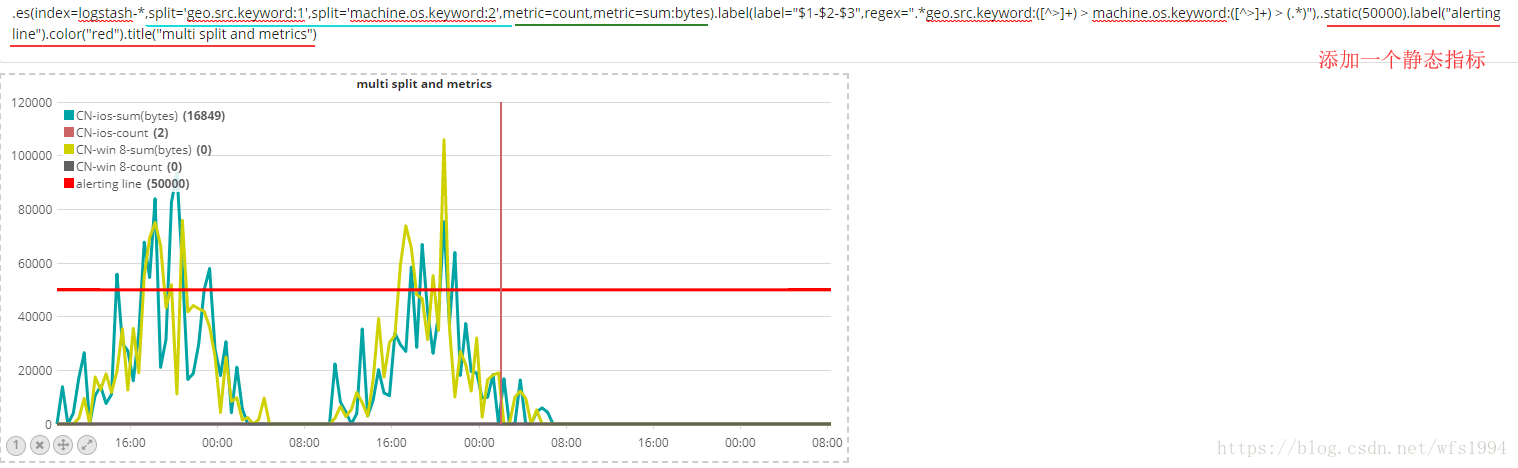Click the red alerting line color swatch
Image resolution: width=1518 pixels, height=468 pixels.
(69, 183)
